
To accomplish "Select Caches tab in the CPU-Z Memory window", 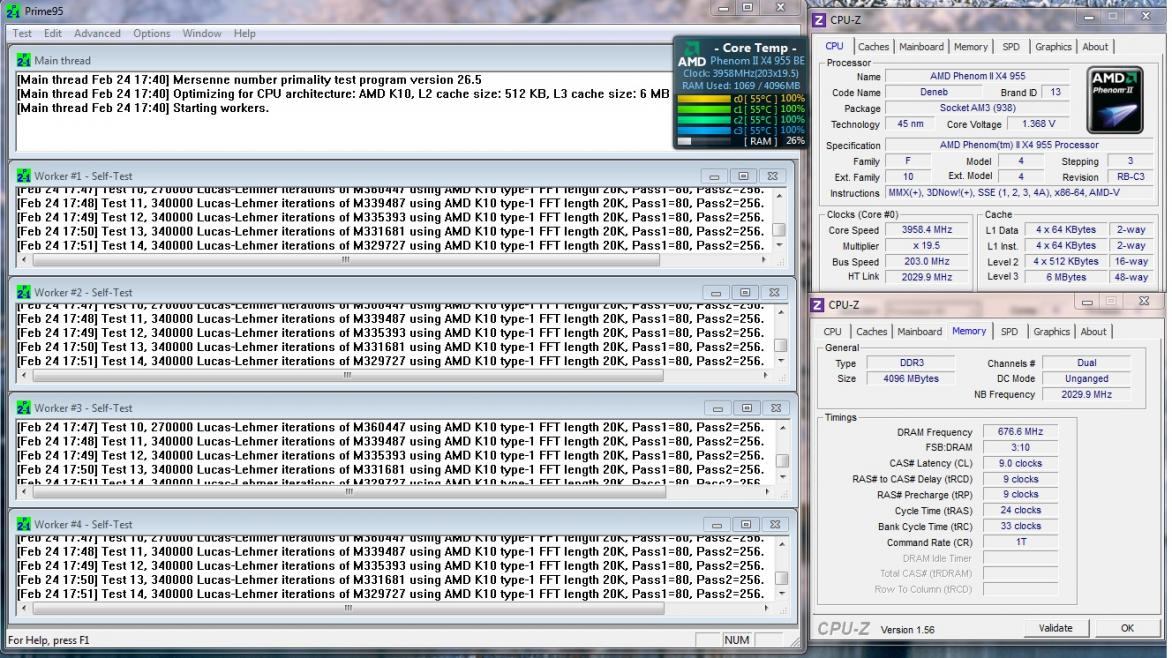I will pos(872,331).
